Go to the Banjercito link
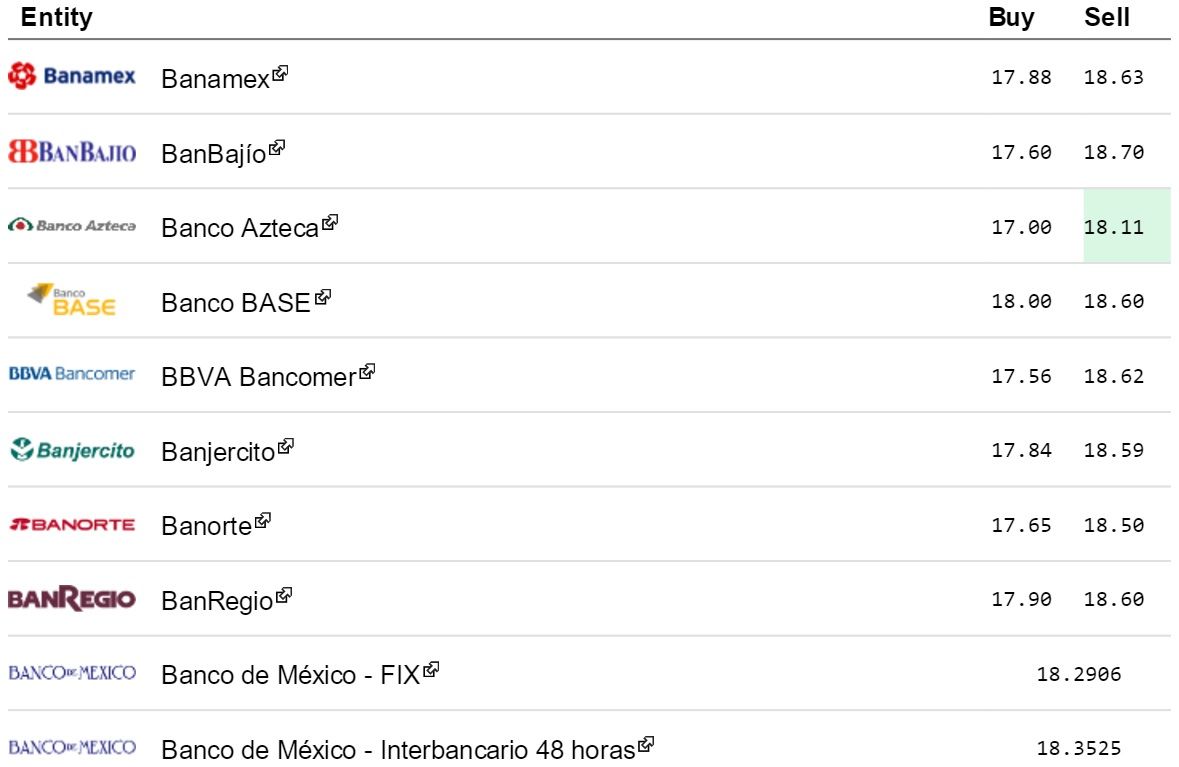Viewport: 1179px width, 767px height. (218, 451)
